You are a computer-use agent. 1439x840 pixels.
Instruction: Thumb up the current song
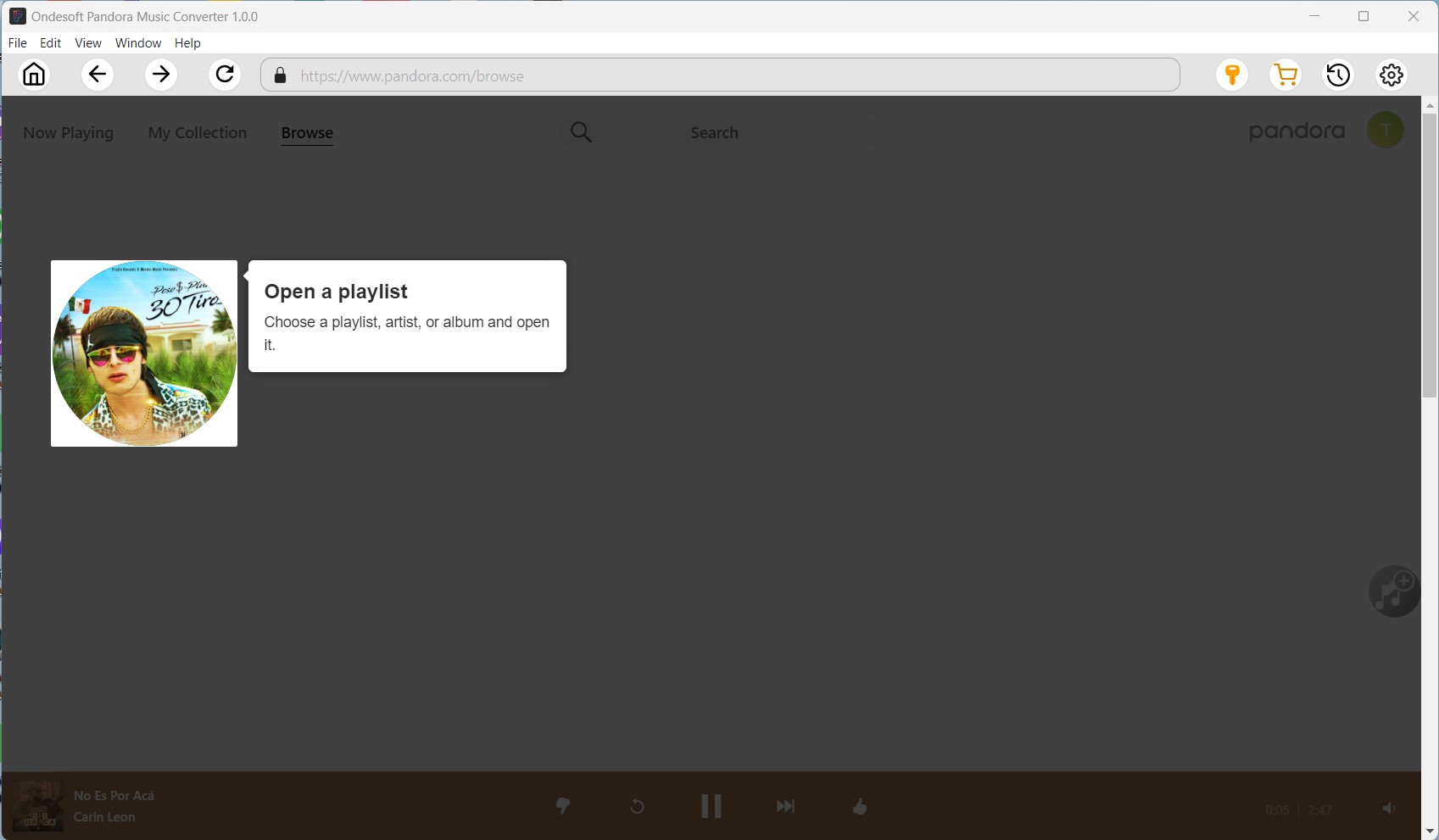point(860,806)
